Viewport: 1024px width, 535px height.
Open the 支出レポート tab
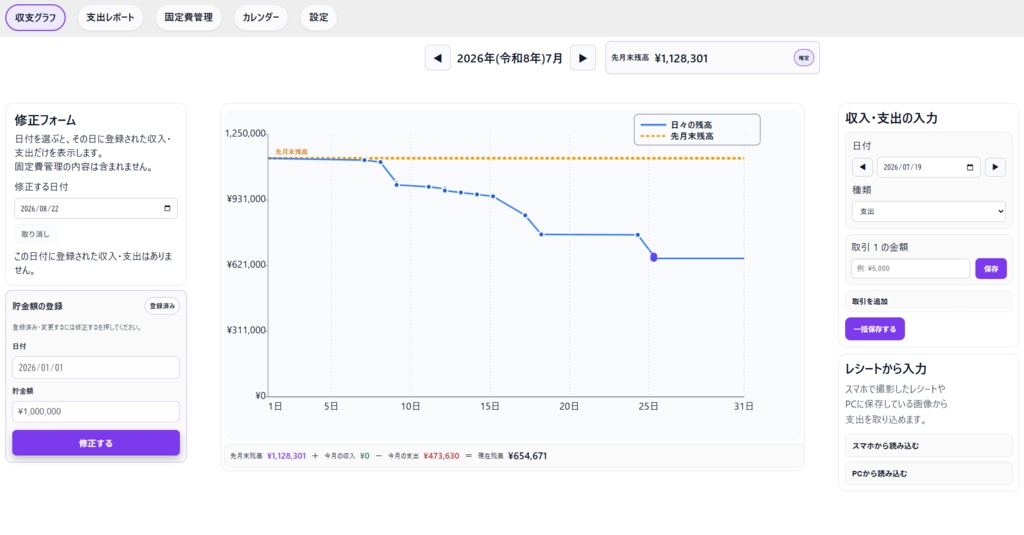[110, 18]
